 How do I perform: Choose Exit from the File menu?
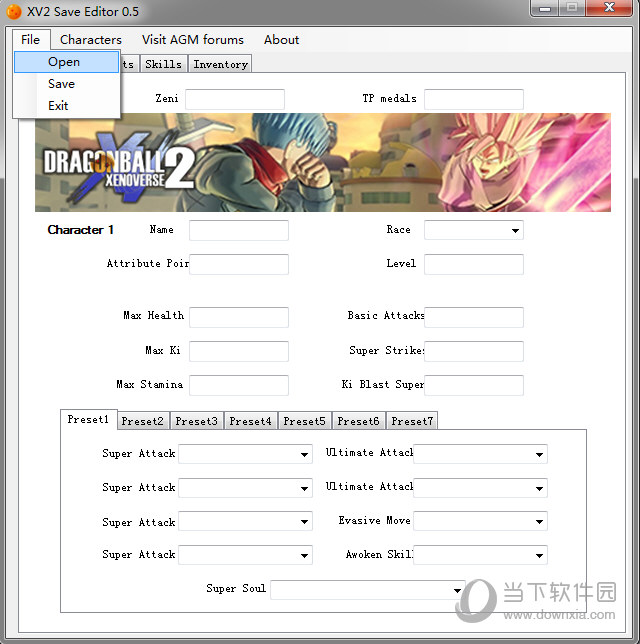[67, 106]
